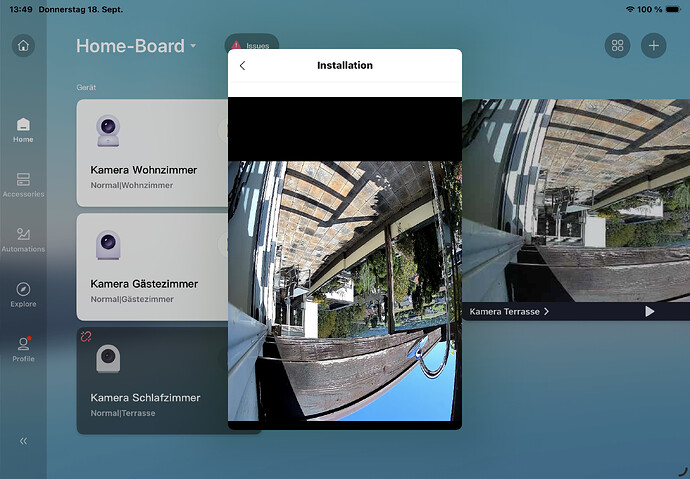Image resolution: width=690 pixels, height=479 pixels.
Task: Tap the Installation camera preview image
Action: (344, 290)
